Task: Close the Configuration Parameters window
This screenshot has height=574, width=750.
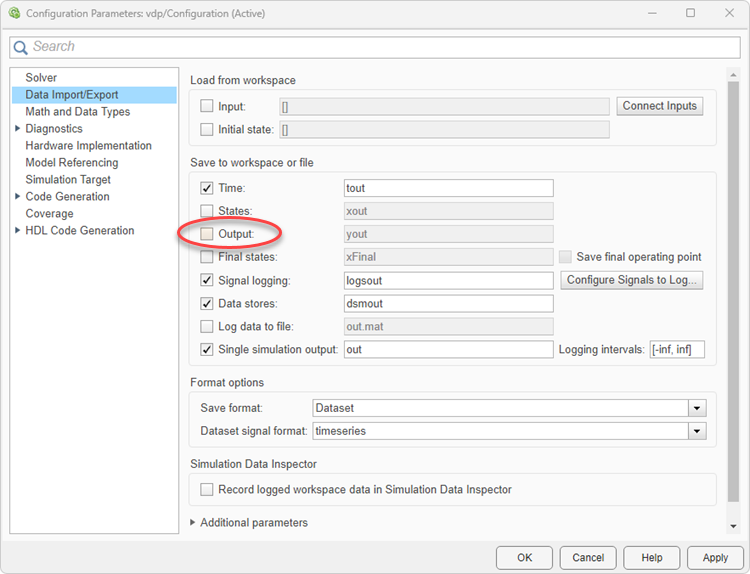Action: click(x=729, y=13)
